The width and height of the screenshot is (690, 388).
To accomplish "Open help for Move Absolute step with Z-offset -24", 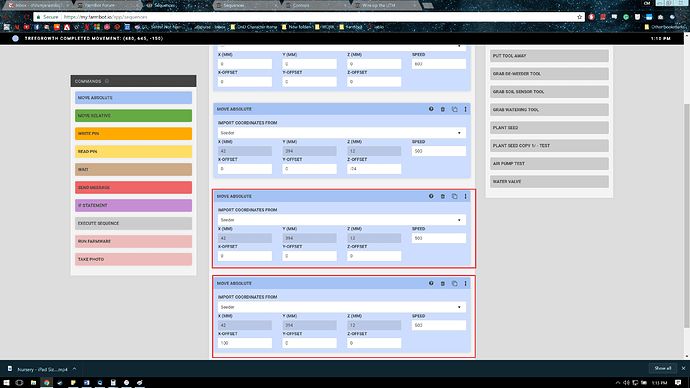I will point(431,109).
